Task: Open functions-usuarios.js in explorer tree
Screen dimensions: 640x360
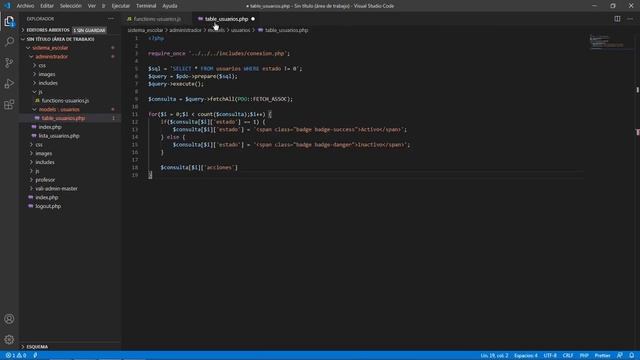Action: point(70,100)
